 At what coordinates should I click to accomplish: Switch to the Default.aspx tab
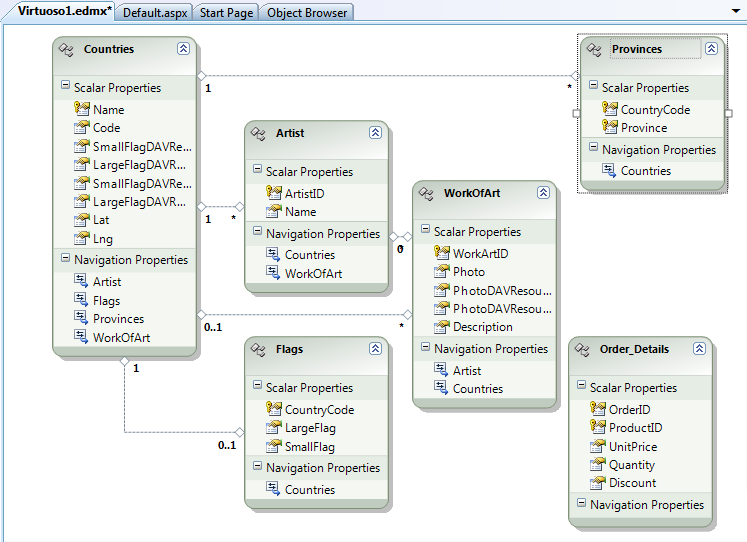tap(155, 13)
